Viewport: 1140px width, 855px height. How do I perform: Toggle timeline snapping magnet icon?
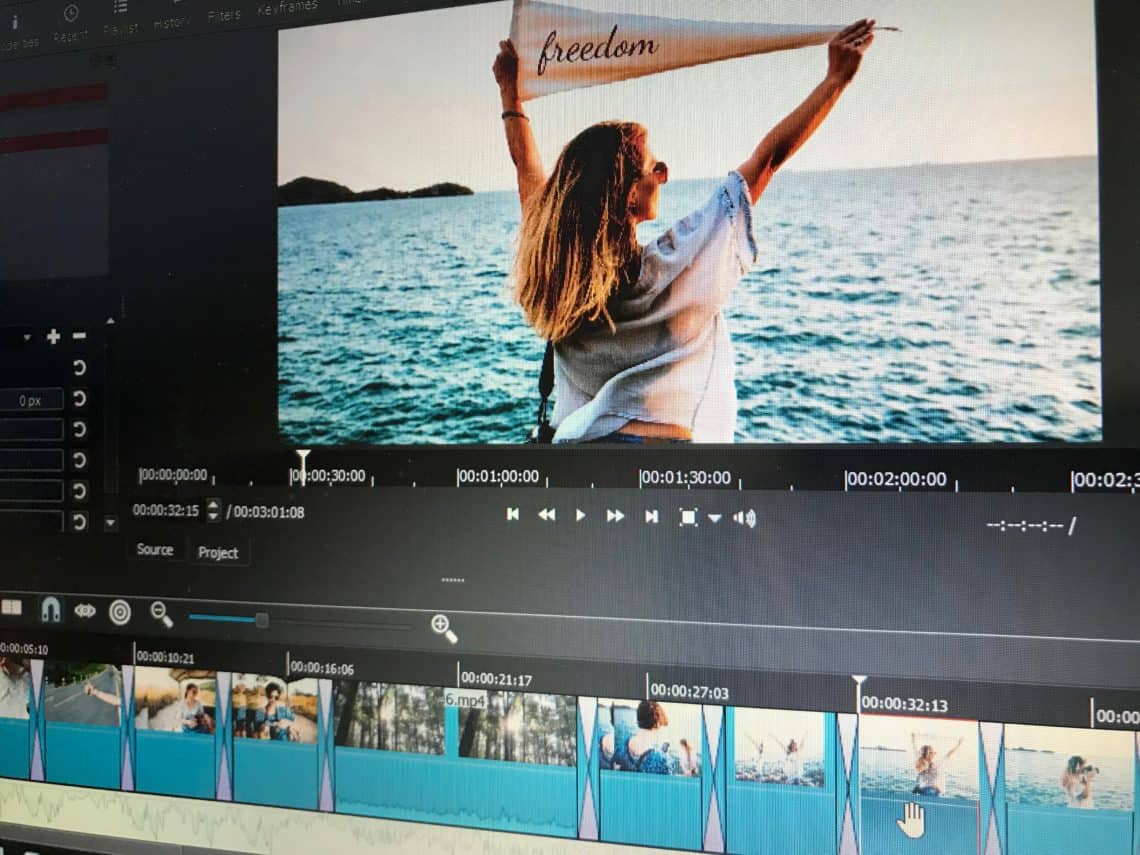pos(50,609)
